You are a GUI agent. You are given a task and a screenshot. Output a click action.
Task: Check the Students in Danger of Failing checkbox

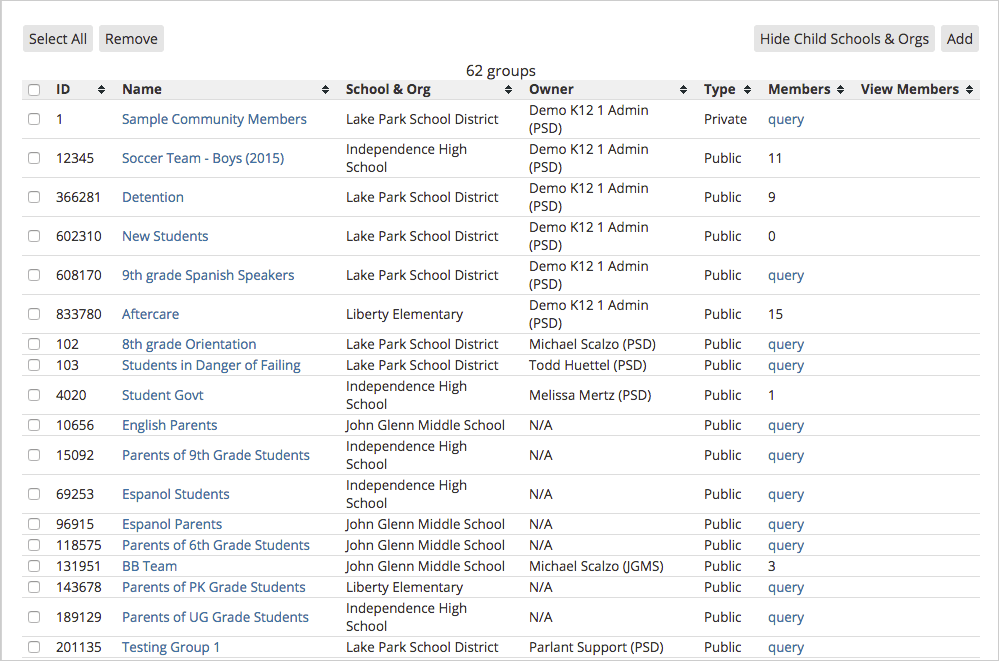pyautogui.click(x=34, y=365)
